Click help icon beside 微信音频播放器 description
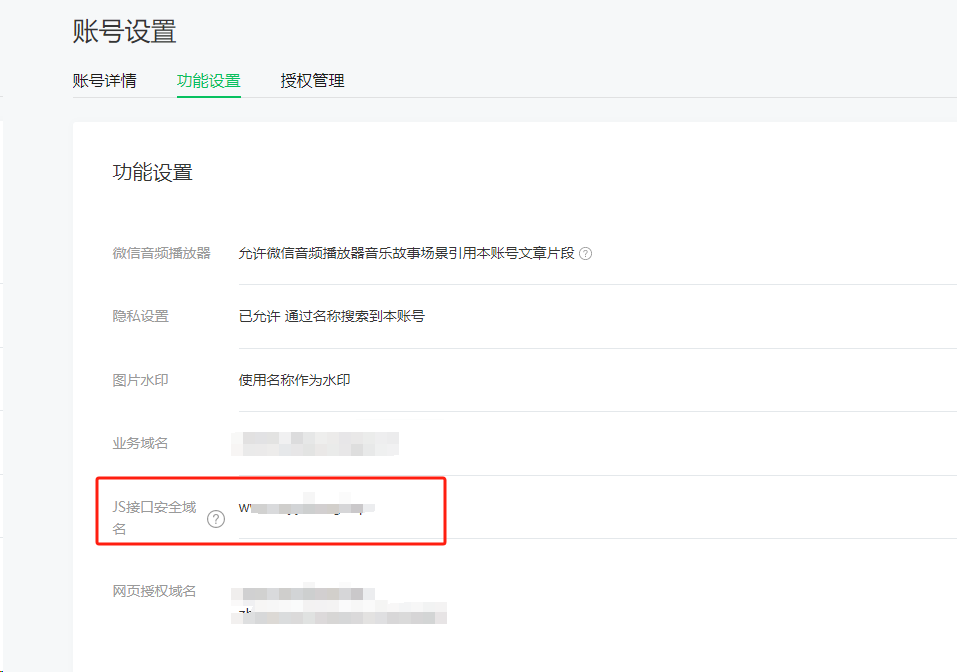Screen dimensions: 957x672 click(x=586, y=254)
